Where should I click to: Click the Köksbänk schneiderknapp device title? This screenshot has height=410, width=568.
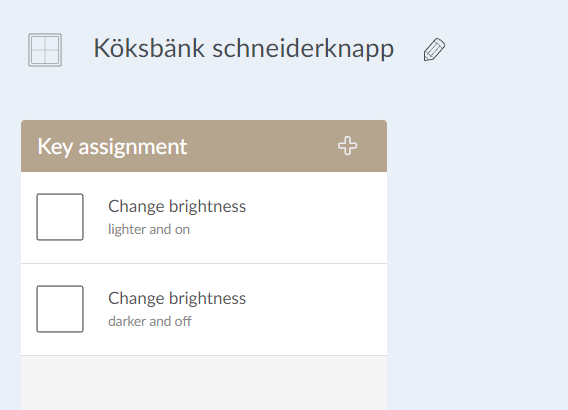(243, 49)
